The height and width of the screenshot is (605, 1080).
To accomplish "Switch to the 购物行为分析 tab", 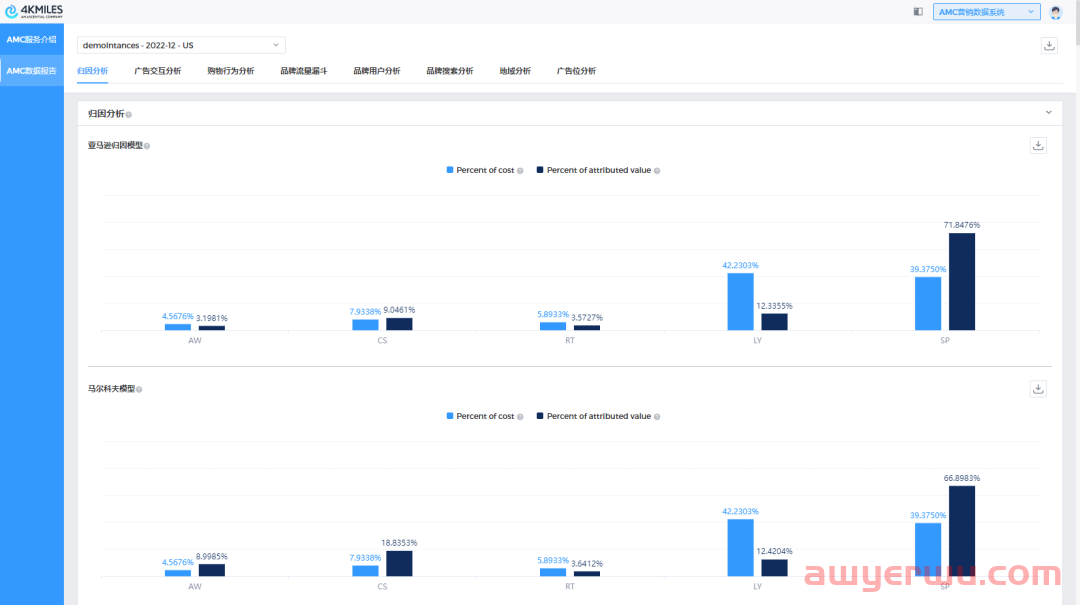I will (231, 71).
